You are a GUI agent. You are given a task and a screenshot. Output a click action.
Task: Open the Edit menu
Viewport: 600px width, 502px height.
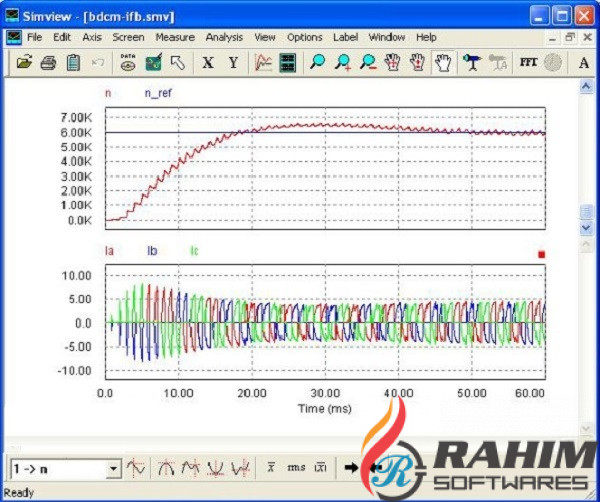pos(62,37)
